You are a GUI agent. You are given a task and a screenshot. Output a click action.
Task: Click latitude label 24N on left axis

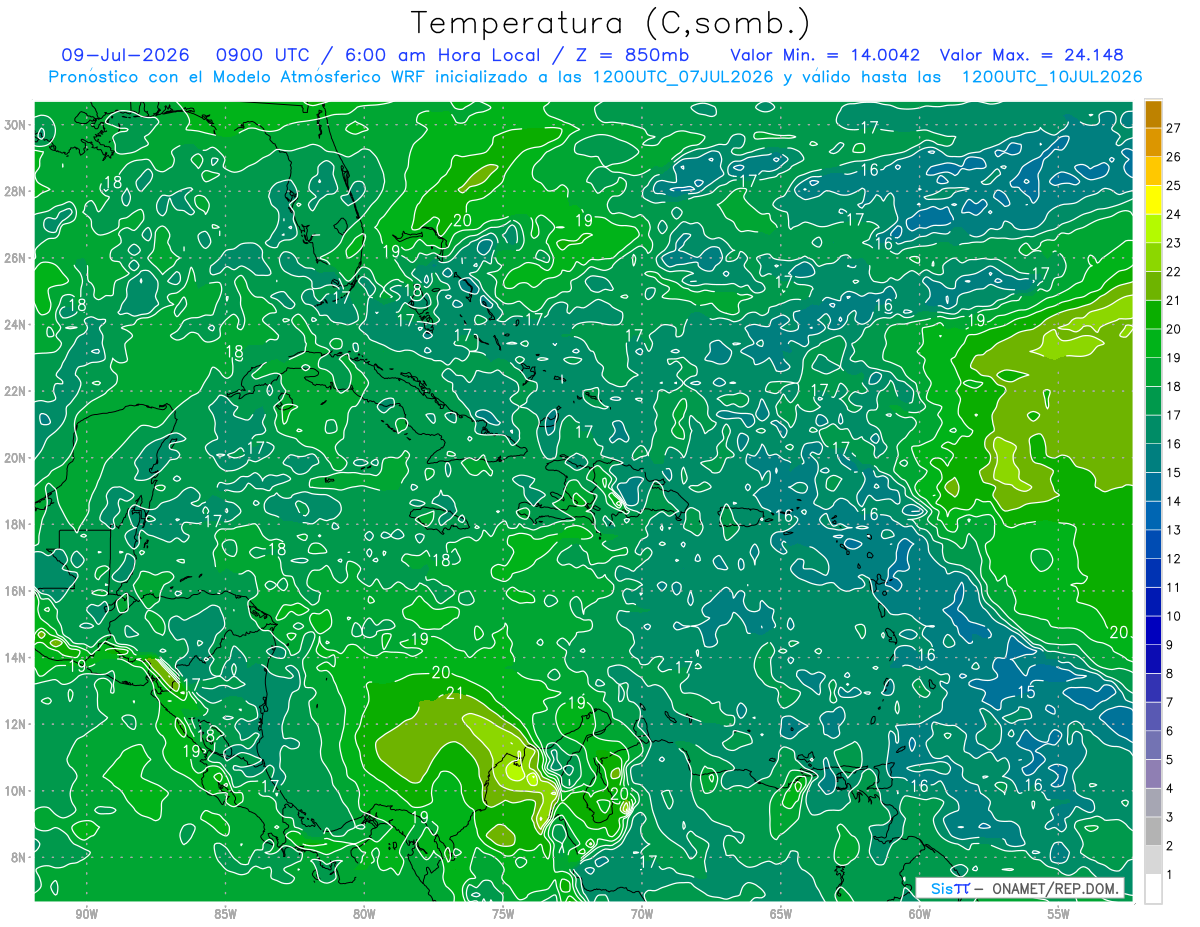pyautogui.click(x=15, y=325)
